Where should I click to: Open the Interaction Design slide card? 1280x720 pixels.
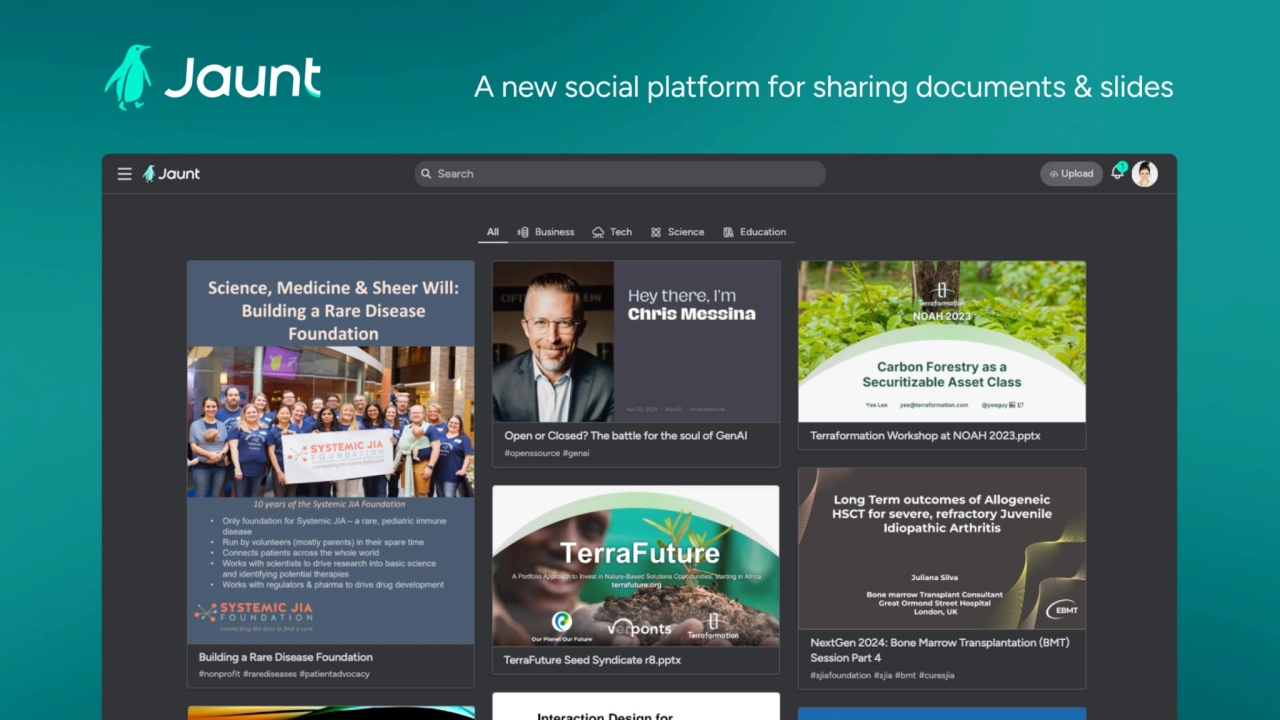point(636,706)
